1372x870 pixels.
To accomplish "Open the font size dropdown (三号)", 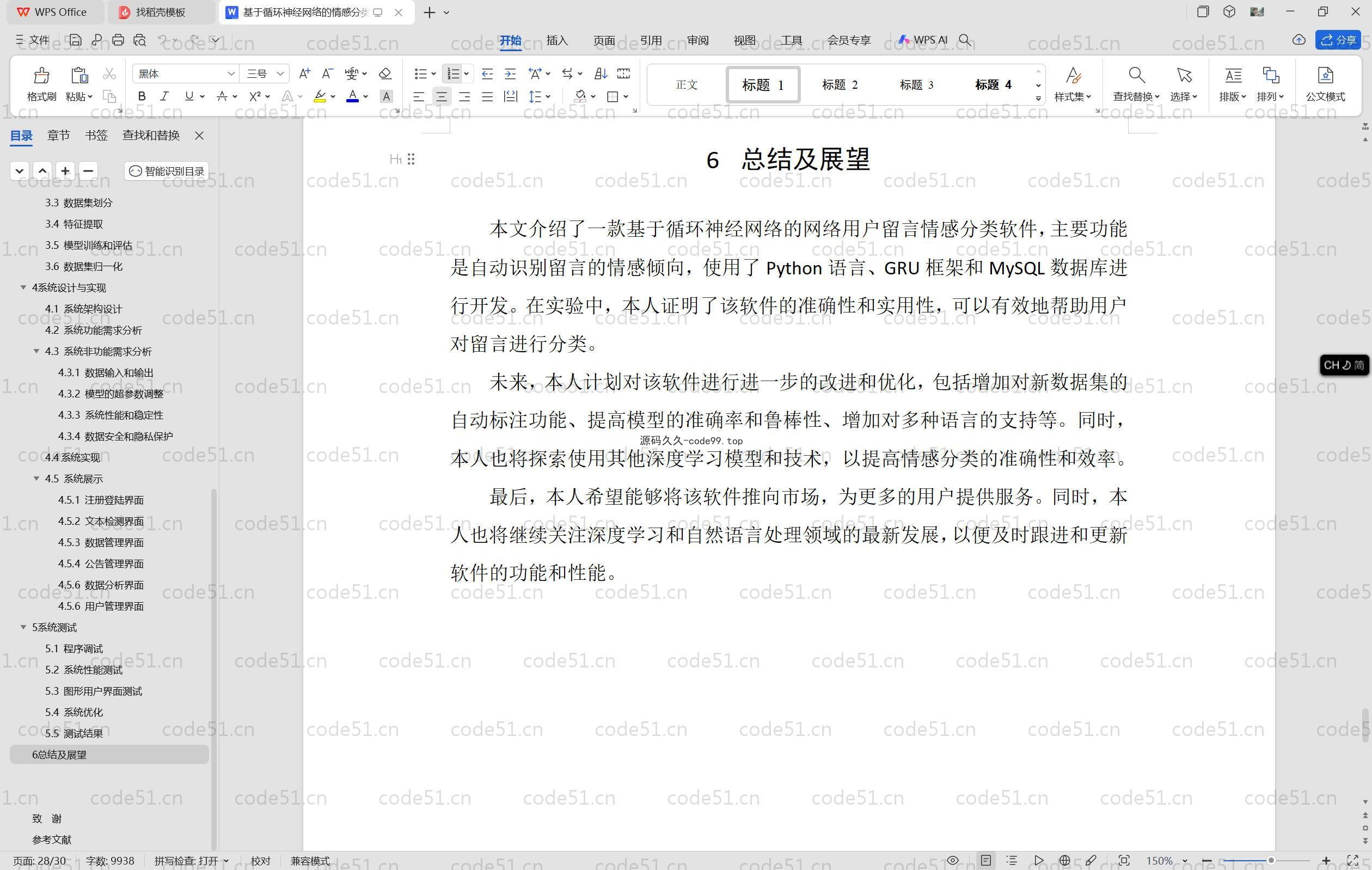I will [x=280, y=73].
